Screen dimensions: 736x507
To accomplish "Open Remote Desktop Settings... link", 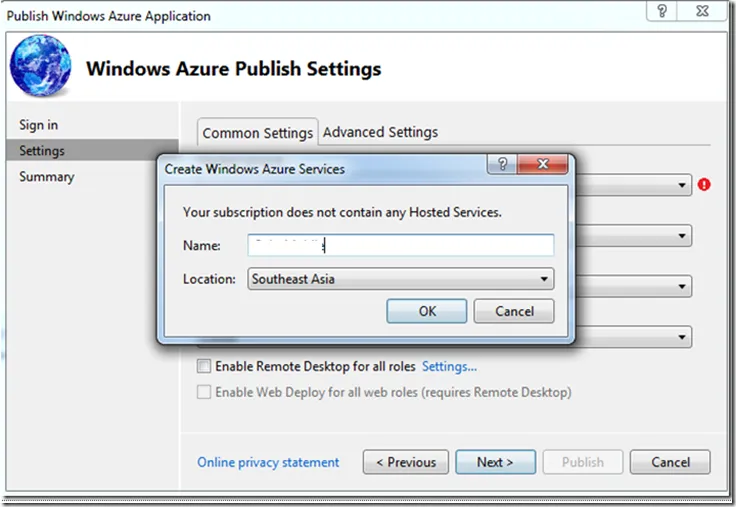I will tap(449, 366).
